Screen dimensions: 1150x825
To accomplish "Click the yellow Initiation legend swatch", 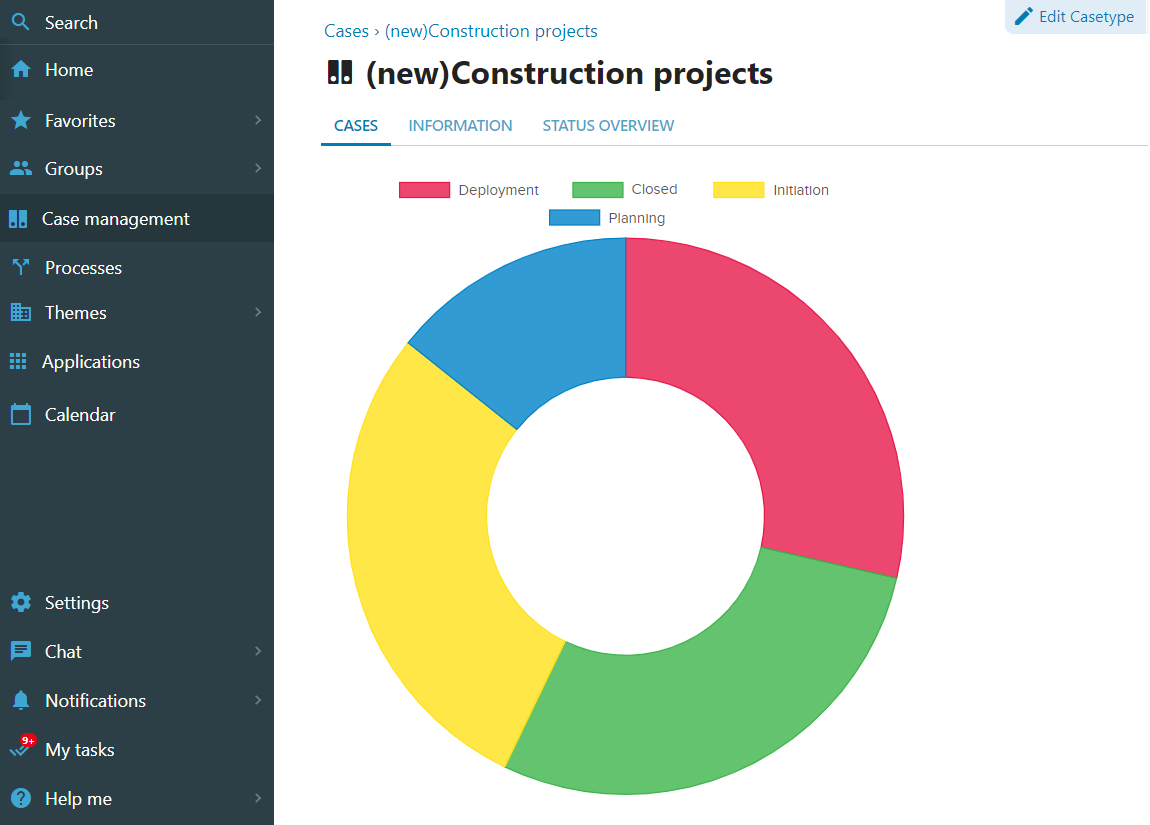I will pos(738,190).
